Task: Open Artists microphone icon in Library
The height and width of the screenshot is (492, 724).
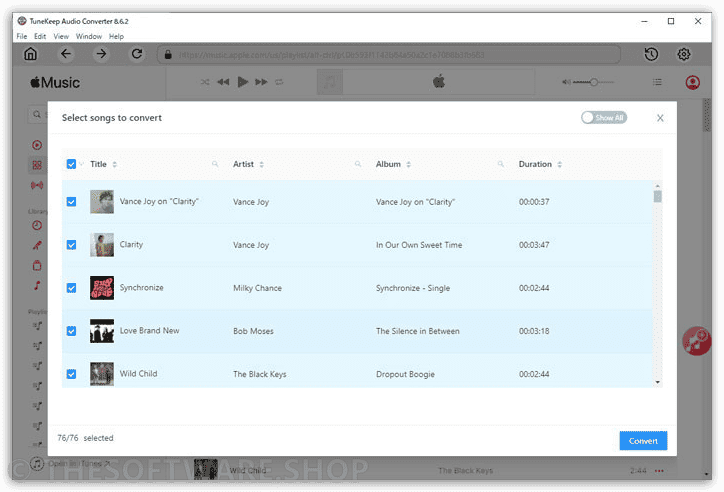Action: (37, 246)
